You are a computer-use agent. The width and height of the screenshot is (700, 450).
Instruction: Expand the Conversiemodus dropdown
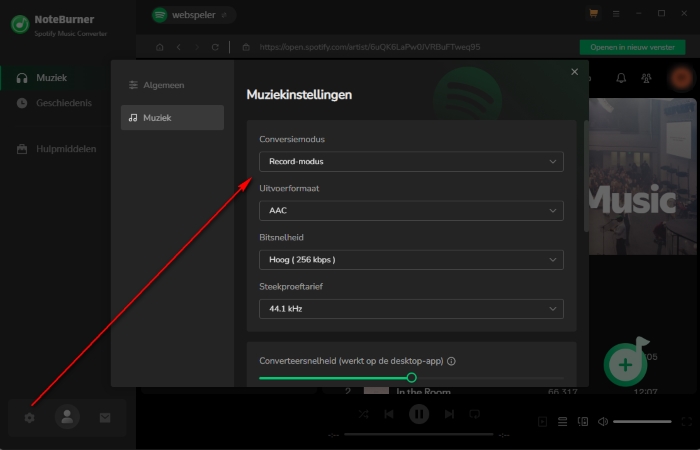coord(410,161)
